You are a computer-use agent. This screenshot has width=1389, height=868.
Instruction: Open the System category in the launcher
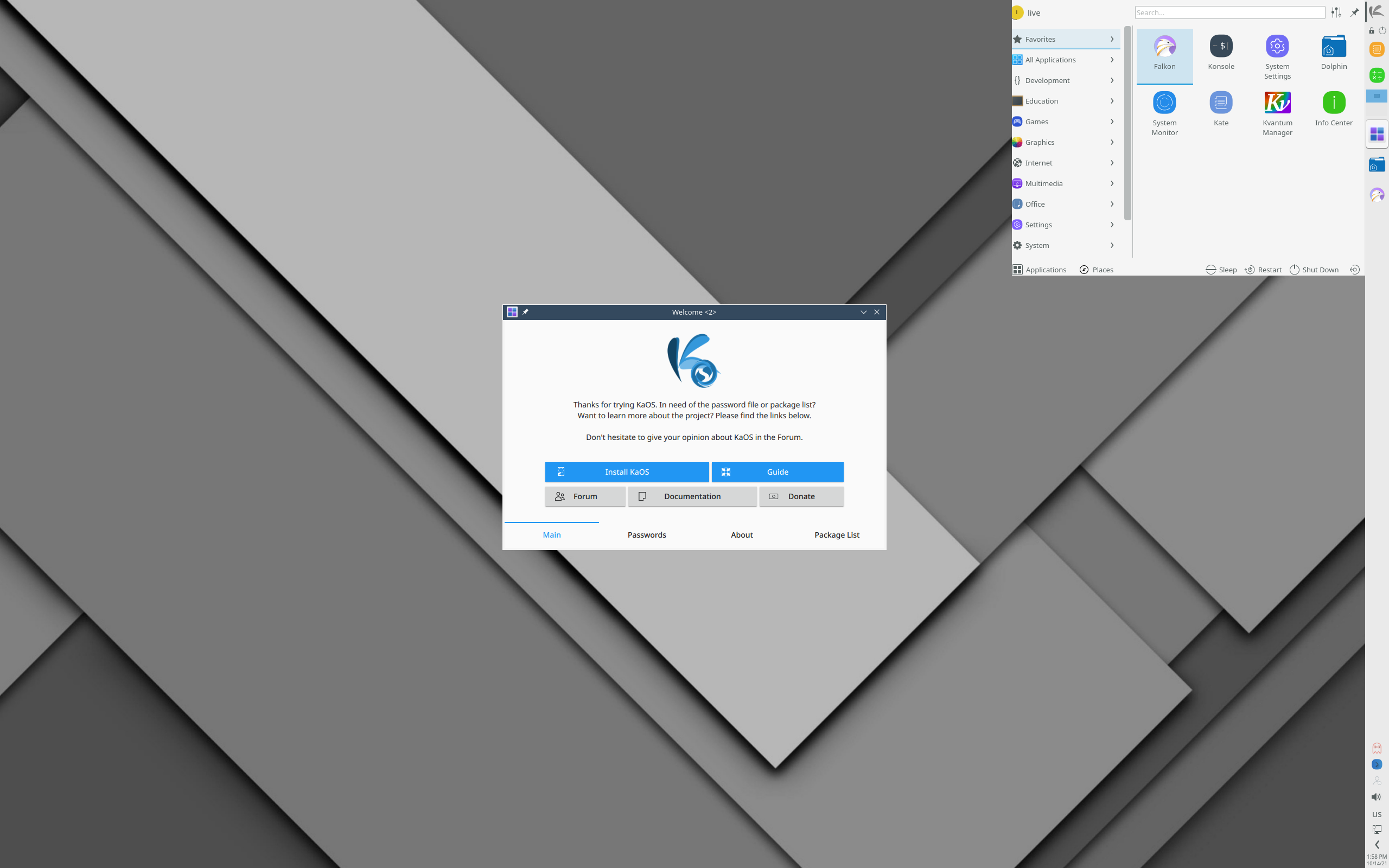(x=1065, y=245)
